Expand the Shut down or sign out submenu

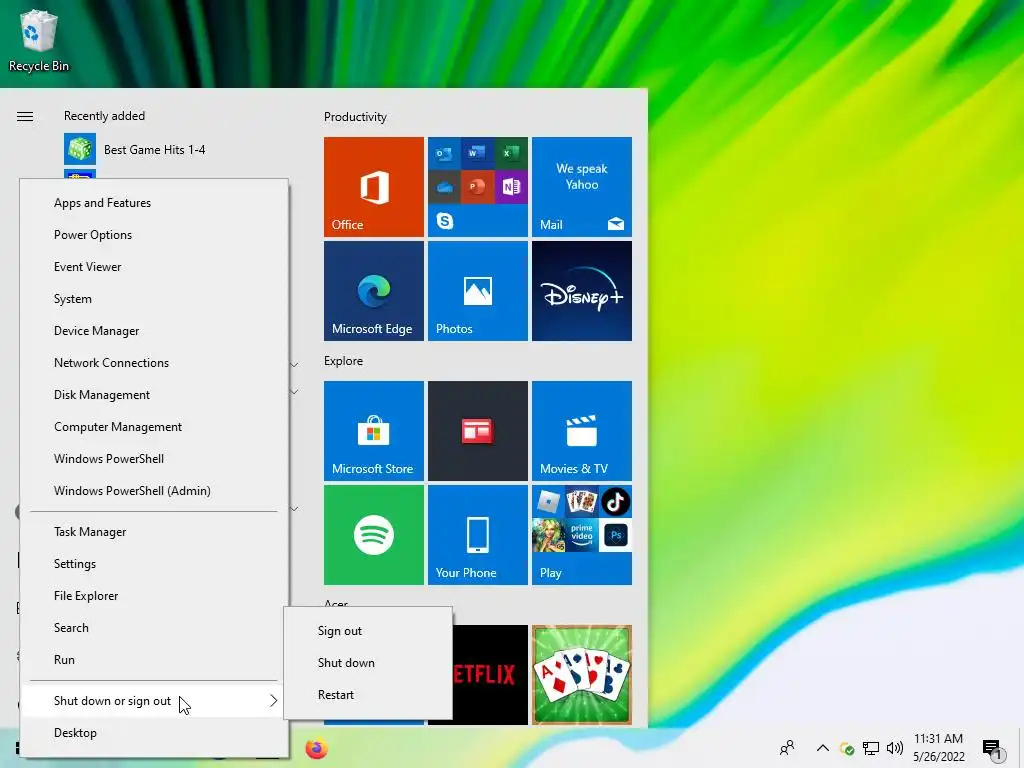[154, 701]
